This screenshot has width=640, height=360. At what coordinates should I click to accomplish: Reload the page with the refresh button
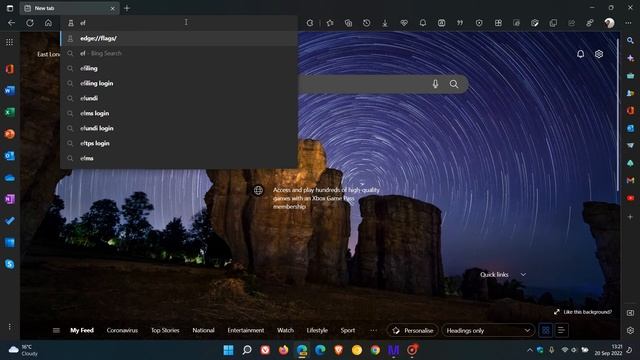[x=30, y=23]
